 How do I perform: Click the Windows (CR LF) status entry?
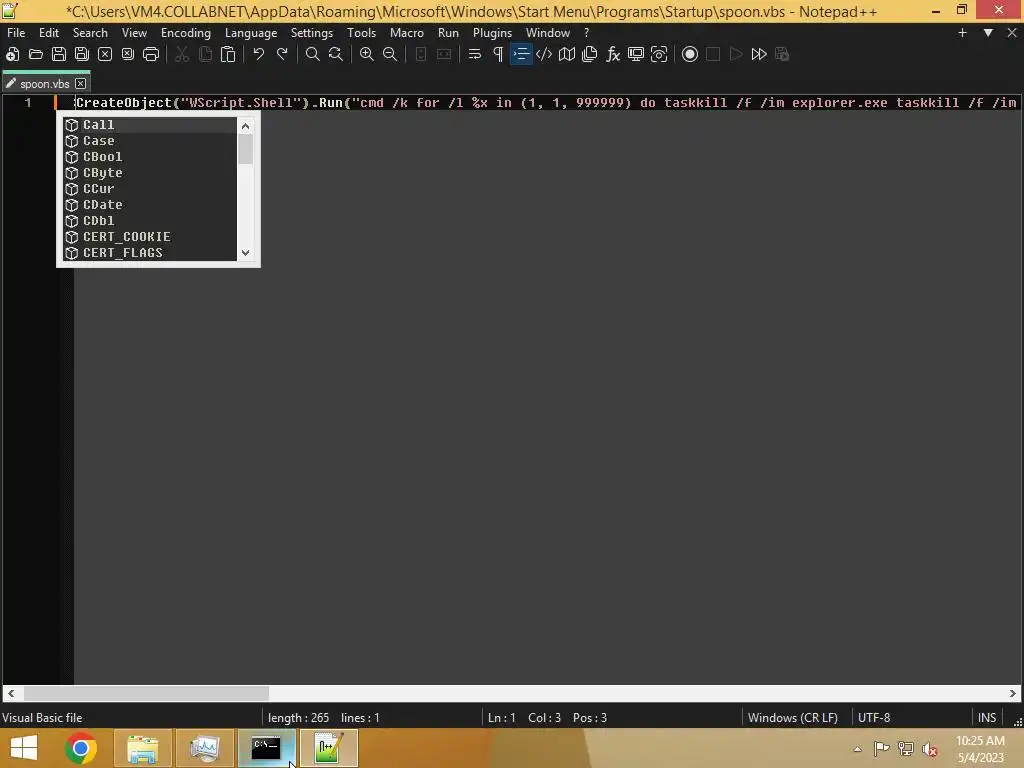(x=793, y=718)
